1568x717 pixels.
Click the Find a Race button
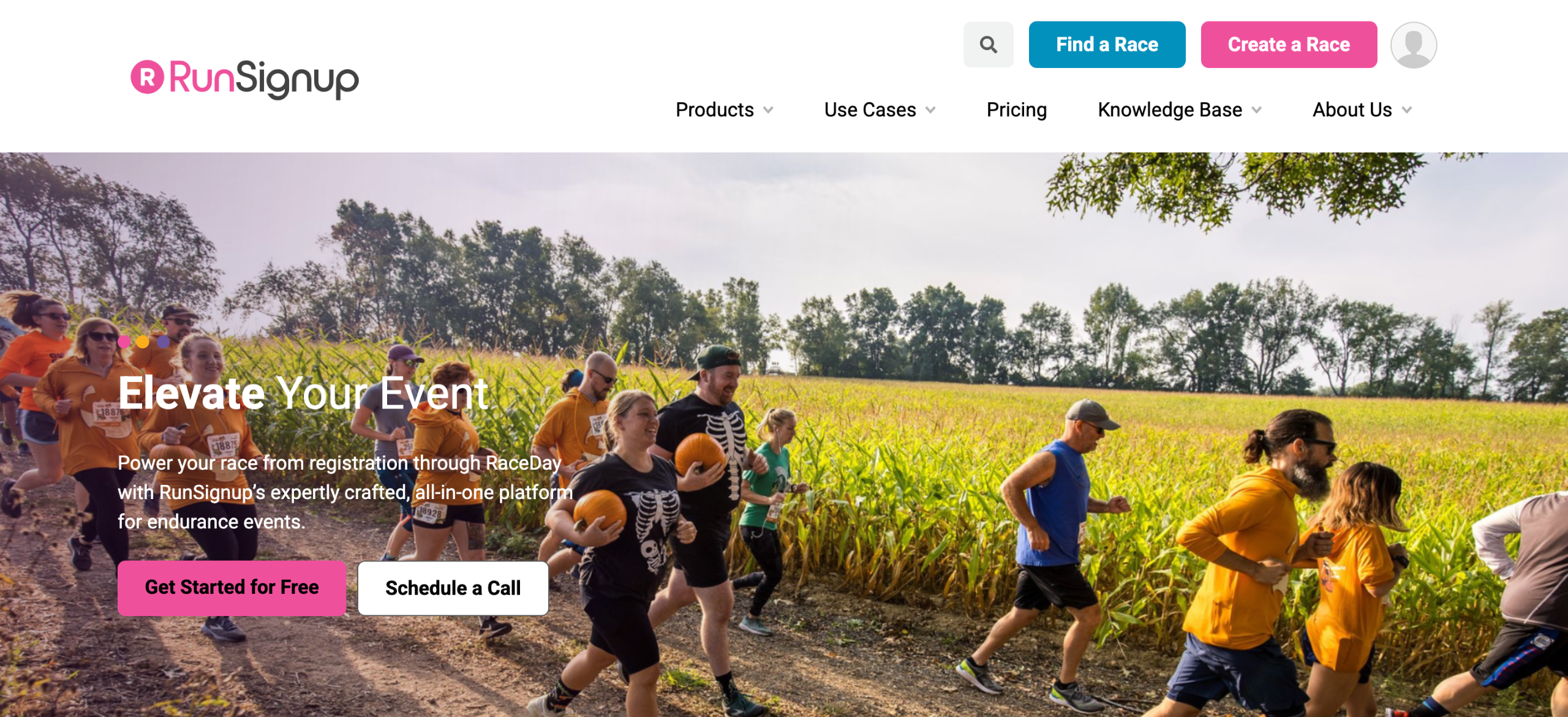pos(1107,45)
